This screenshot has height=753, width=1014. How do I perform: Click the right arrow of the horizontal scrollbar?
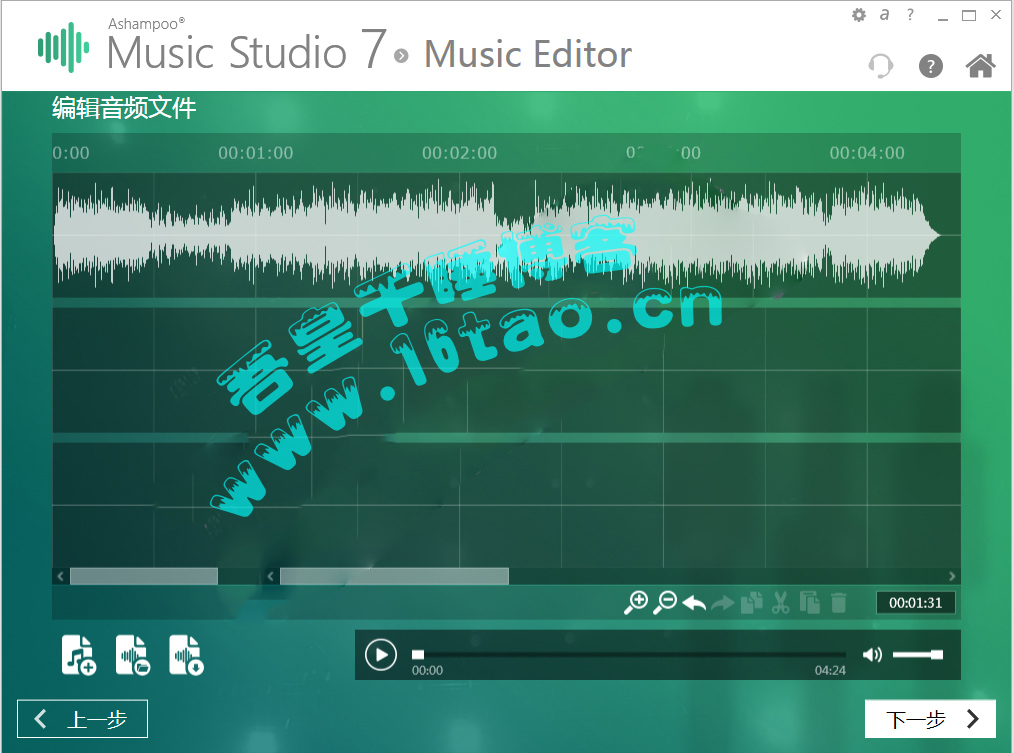(952, 576)
